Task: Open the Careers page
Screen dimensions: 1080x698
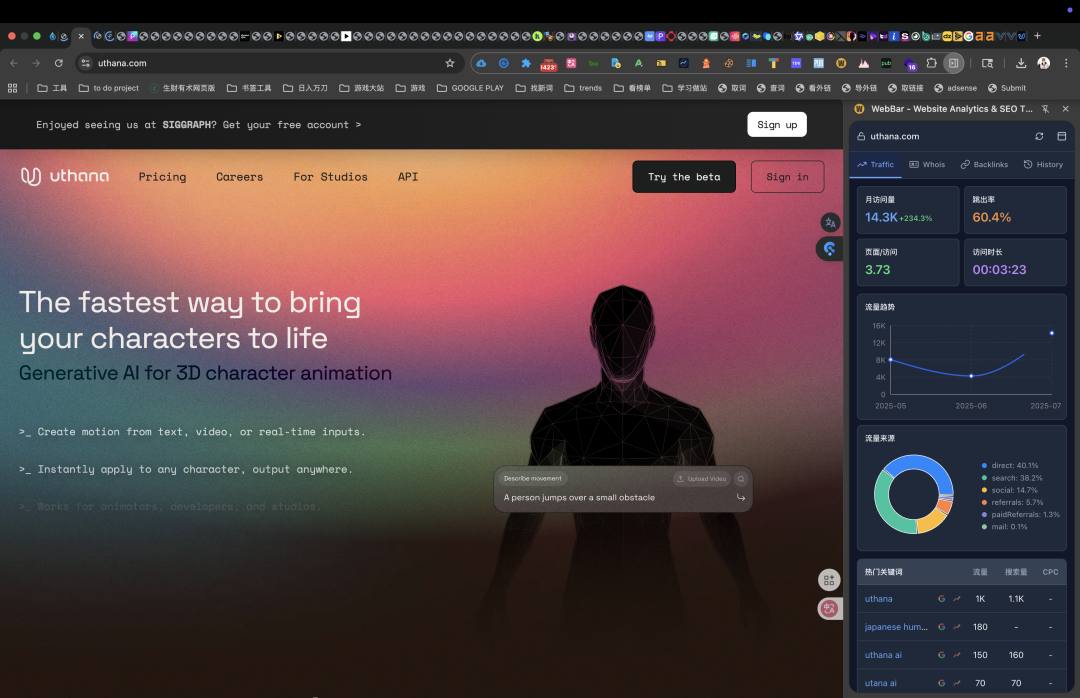Action: (240, 177)
